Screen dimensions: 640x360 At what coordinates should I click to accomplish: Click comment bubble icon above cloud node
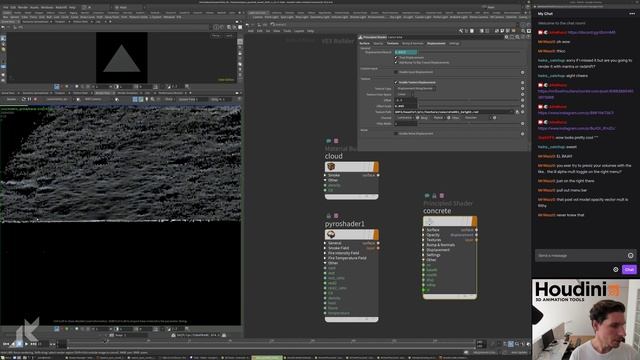(329, 141)
